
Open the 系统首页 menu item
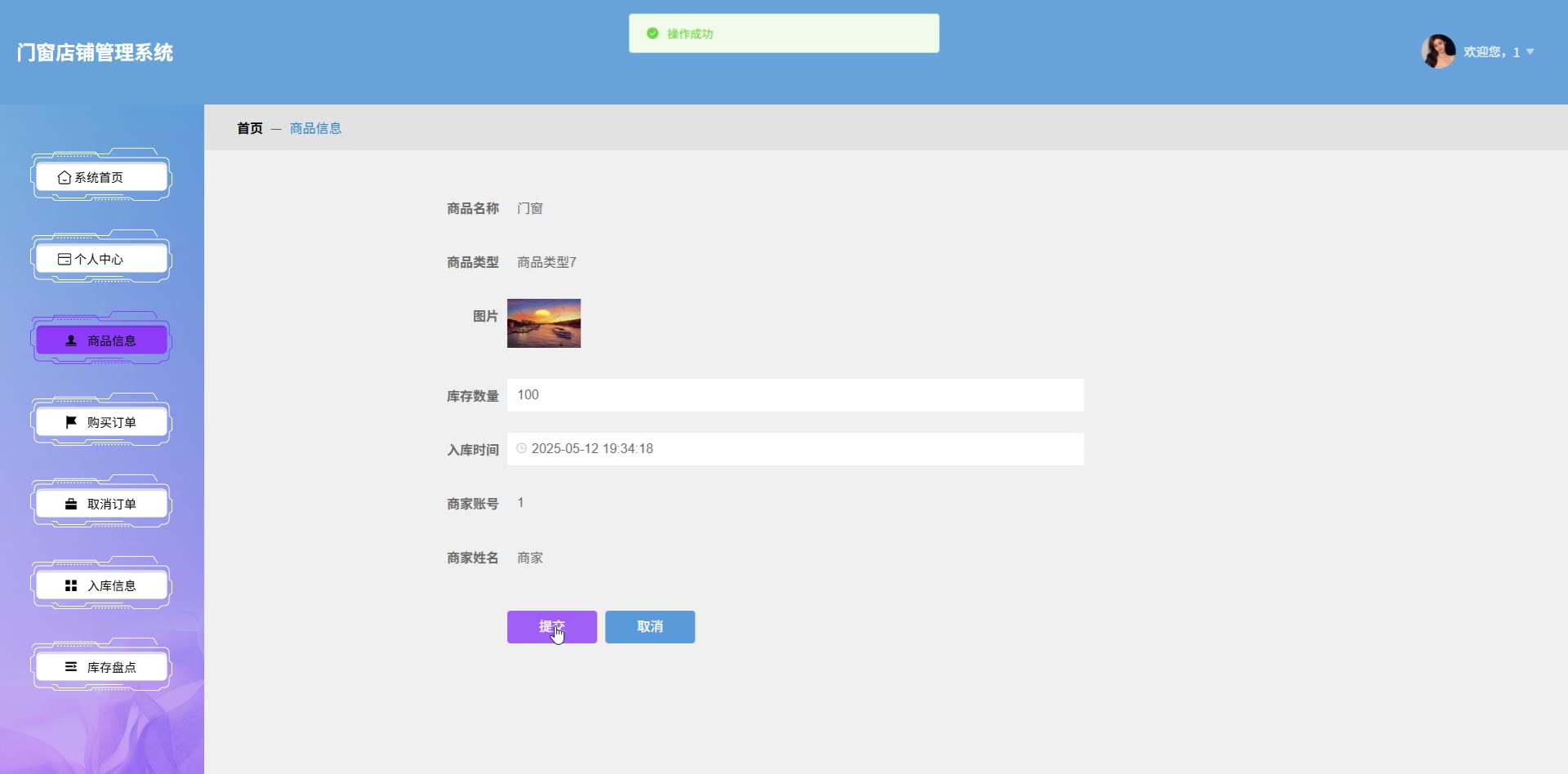click(x=101, y=177)
